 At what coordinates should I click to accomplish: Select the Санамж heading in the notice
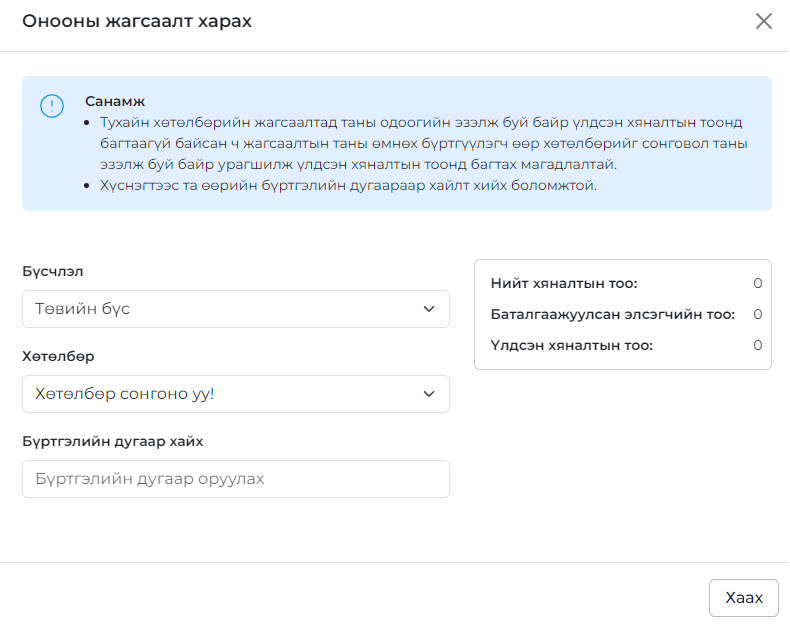click(x=115, y=101)
